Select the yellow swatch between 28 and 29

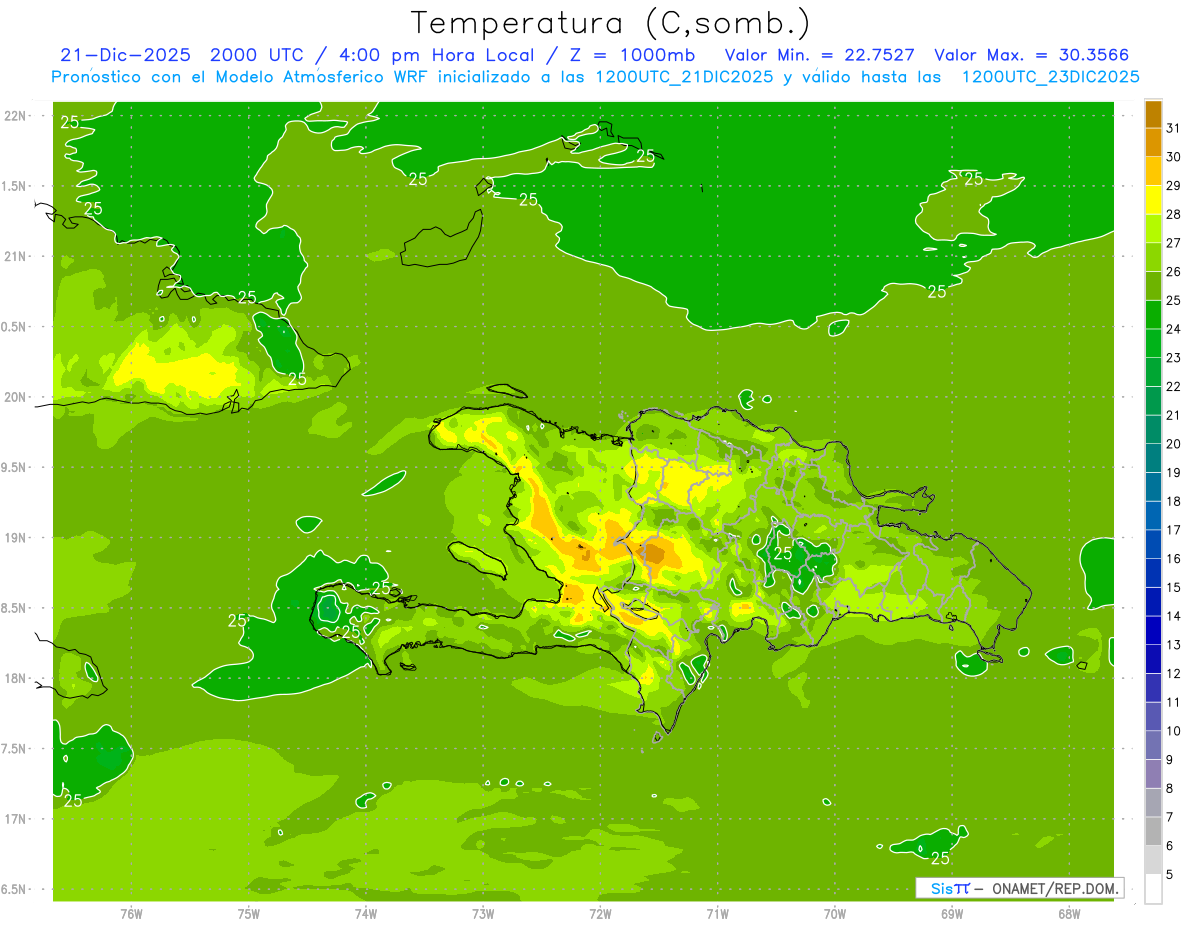click(1153, 200)
